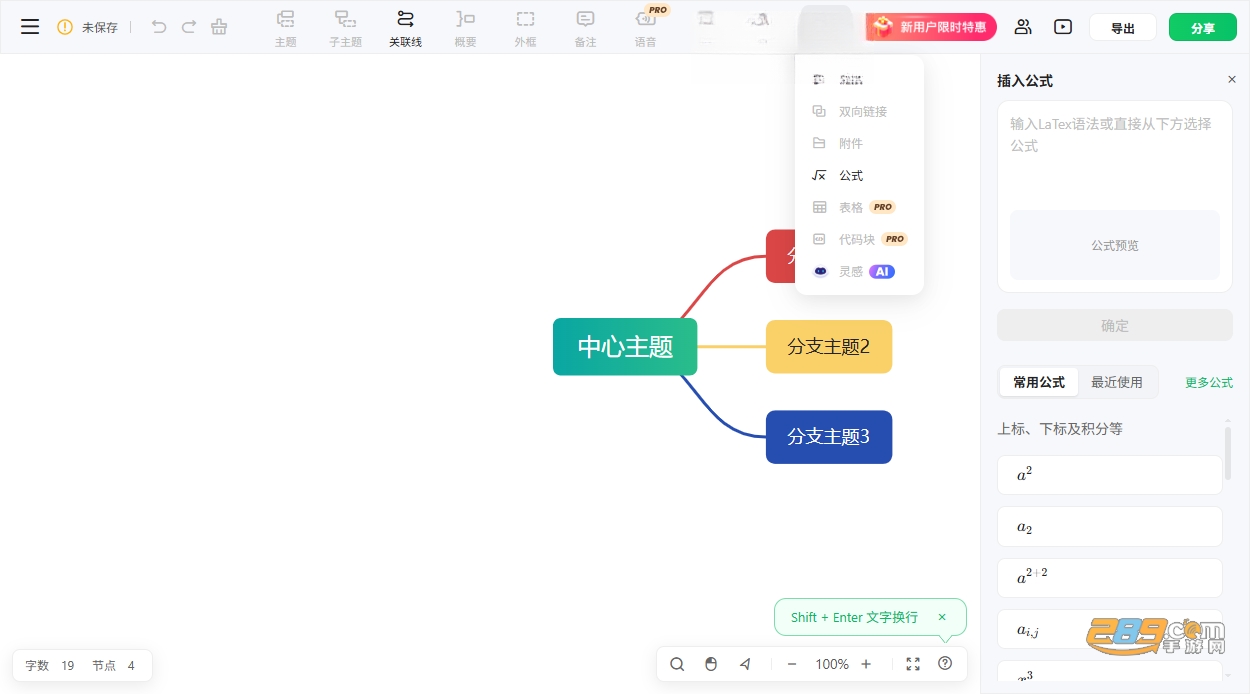Click the 导出 export button
1250x694 pixels.
coord(1123,28)
